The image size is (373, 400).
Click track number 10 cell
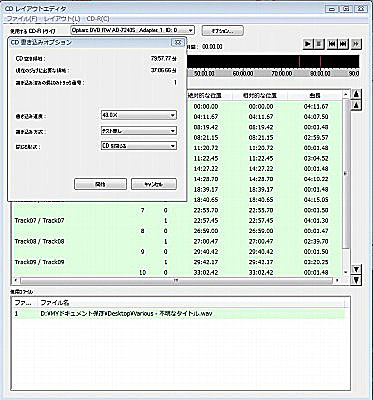(142, 272)
